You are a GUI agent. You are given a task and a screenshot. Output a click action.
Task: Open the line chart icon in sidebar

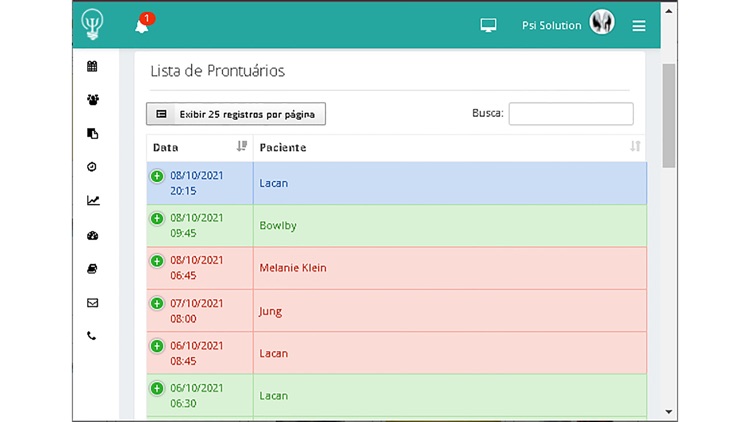pyautogui.click(x=93, y=200)
